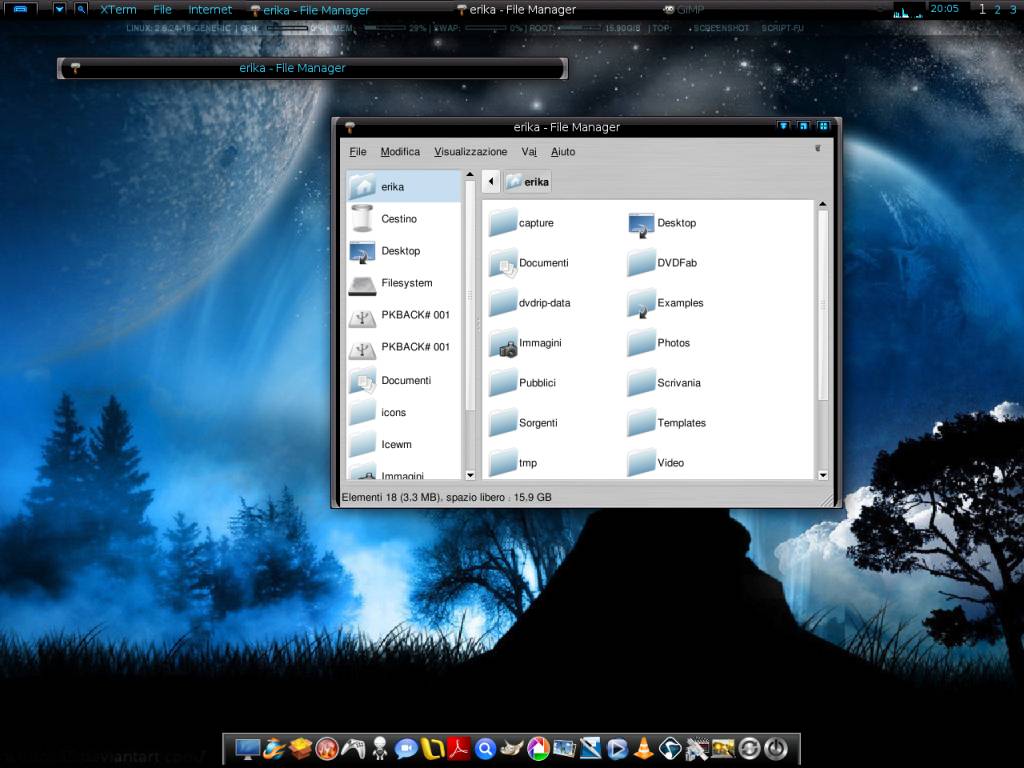Launch the video chat bubble dock icon
1024x768 pixels.
[x=406, y=748]
